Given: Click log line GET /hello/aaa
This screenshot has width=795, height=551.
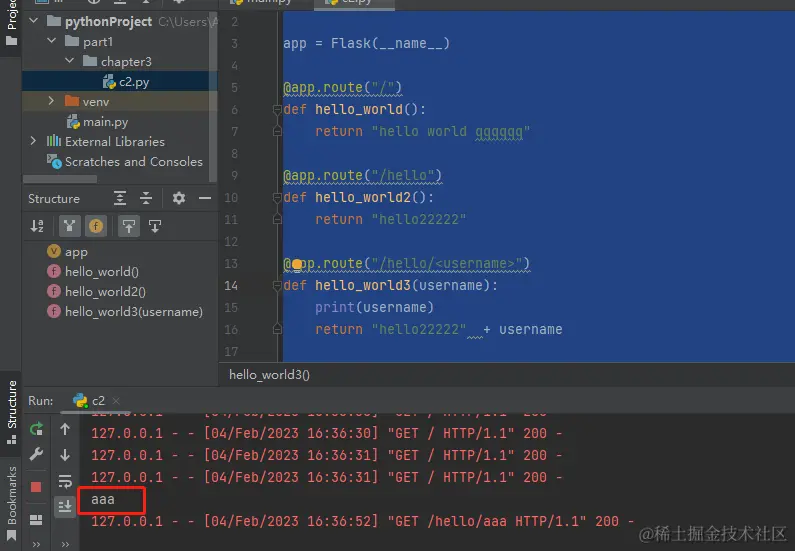Looking at the screenshot, I should click(x=362, y=522).
